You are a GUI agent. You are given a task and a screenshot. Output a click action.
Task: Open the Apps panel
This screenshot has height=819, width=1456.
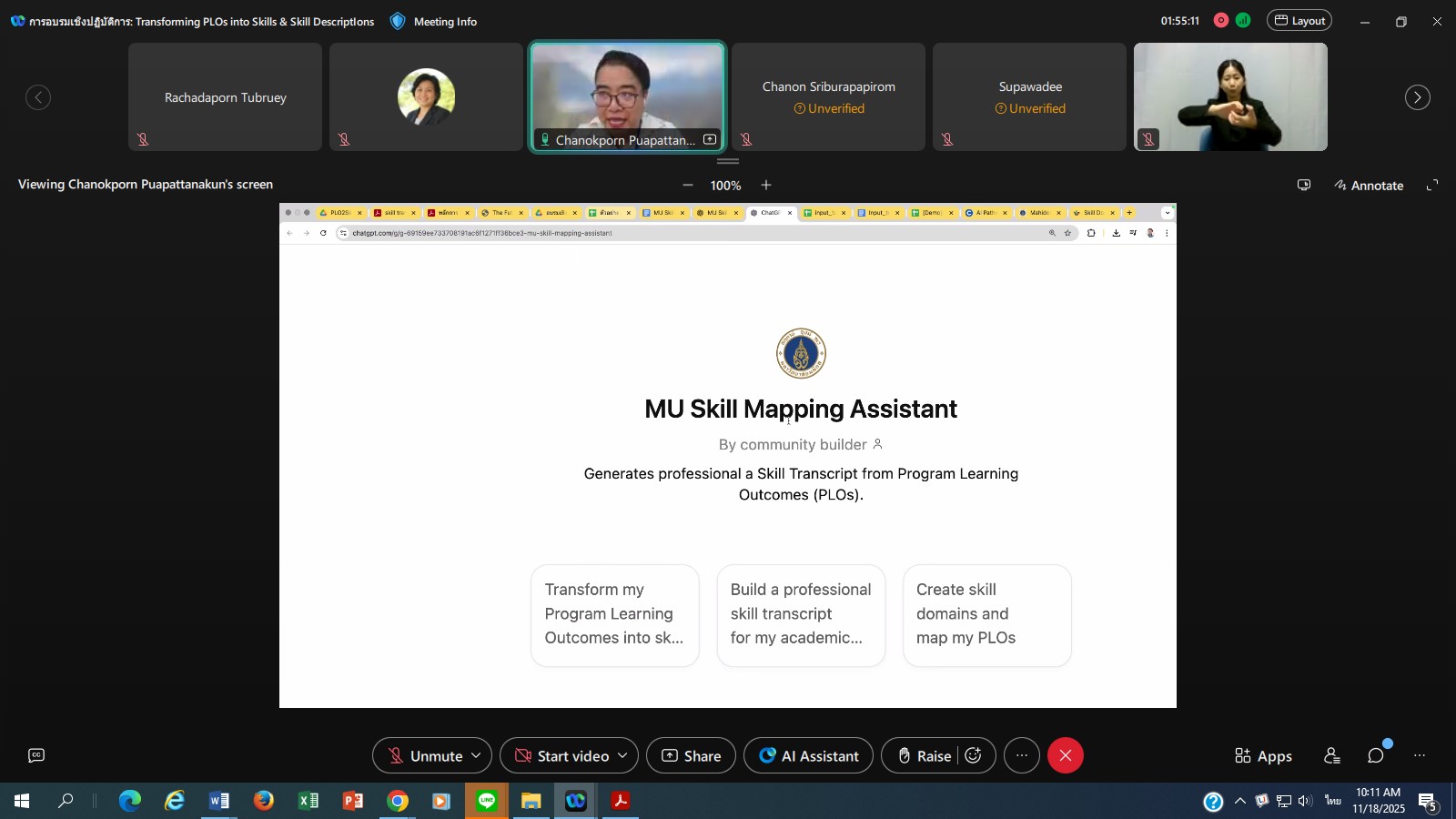coord(1263,755)
